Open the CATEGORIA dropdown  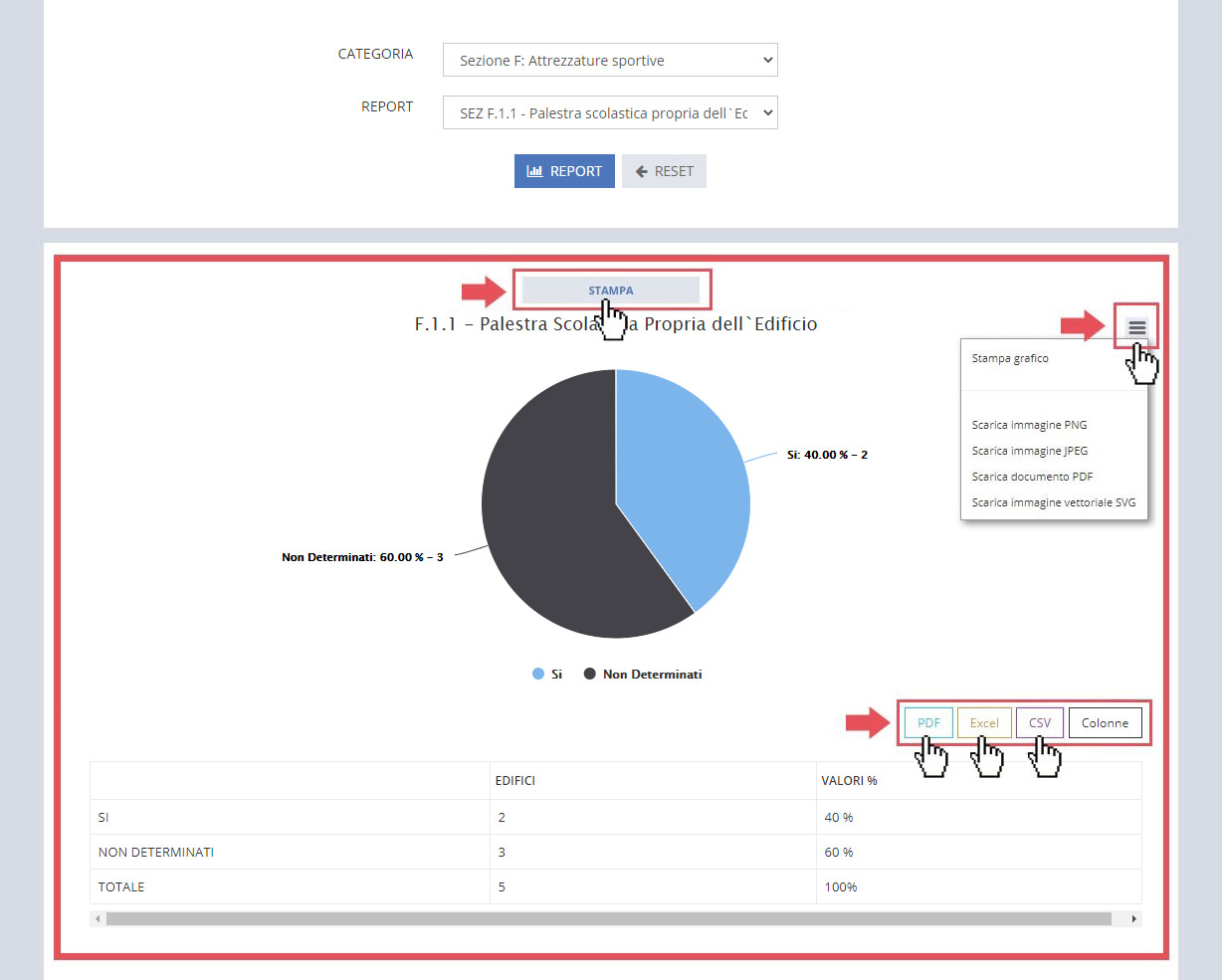coord(610,60)
